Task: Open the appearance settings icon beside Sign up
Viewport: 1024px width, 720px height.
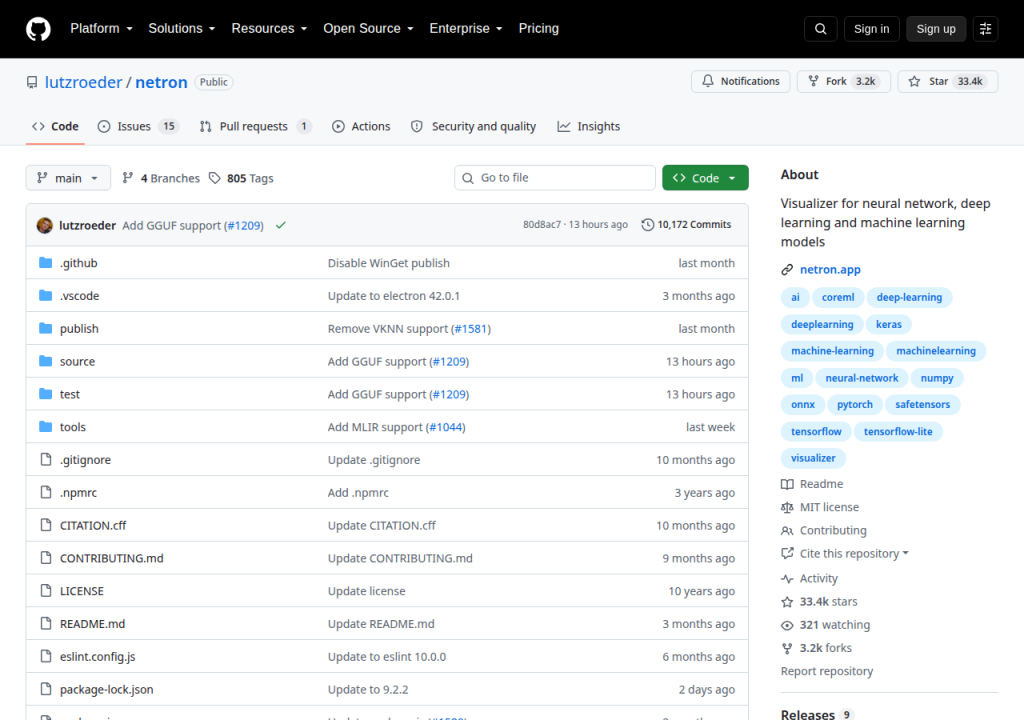Action: [x=985, y=29]
